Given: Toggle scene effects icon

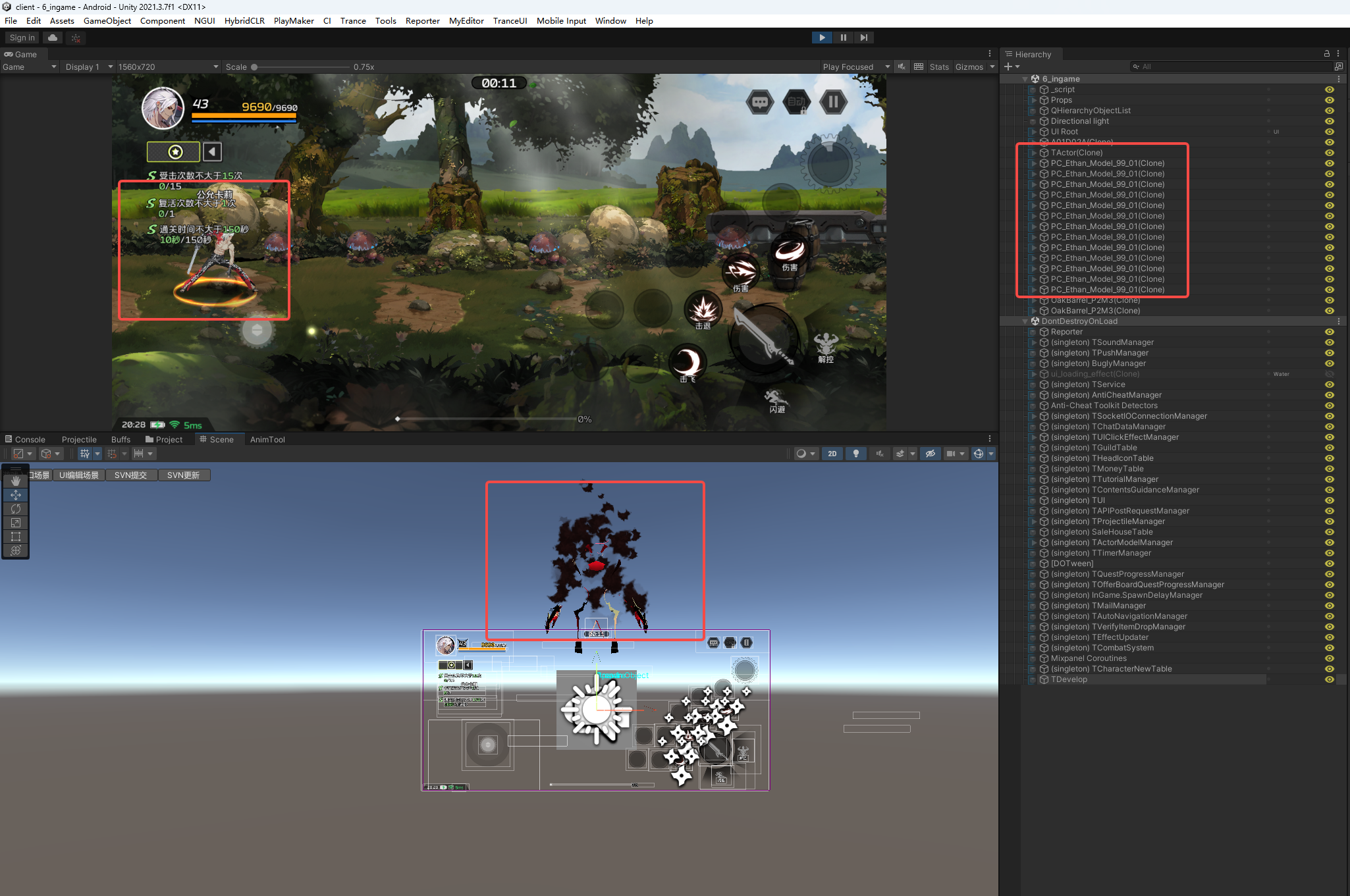Looking at the screenshot, I should (900, 454).
